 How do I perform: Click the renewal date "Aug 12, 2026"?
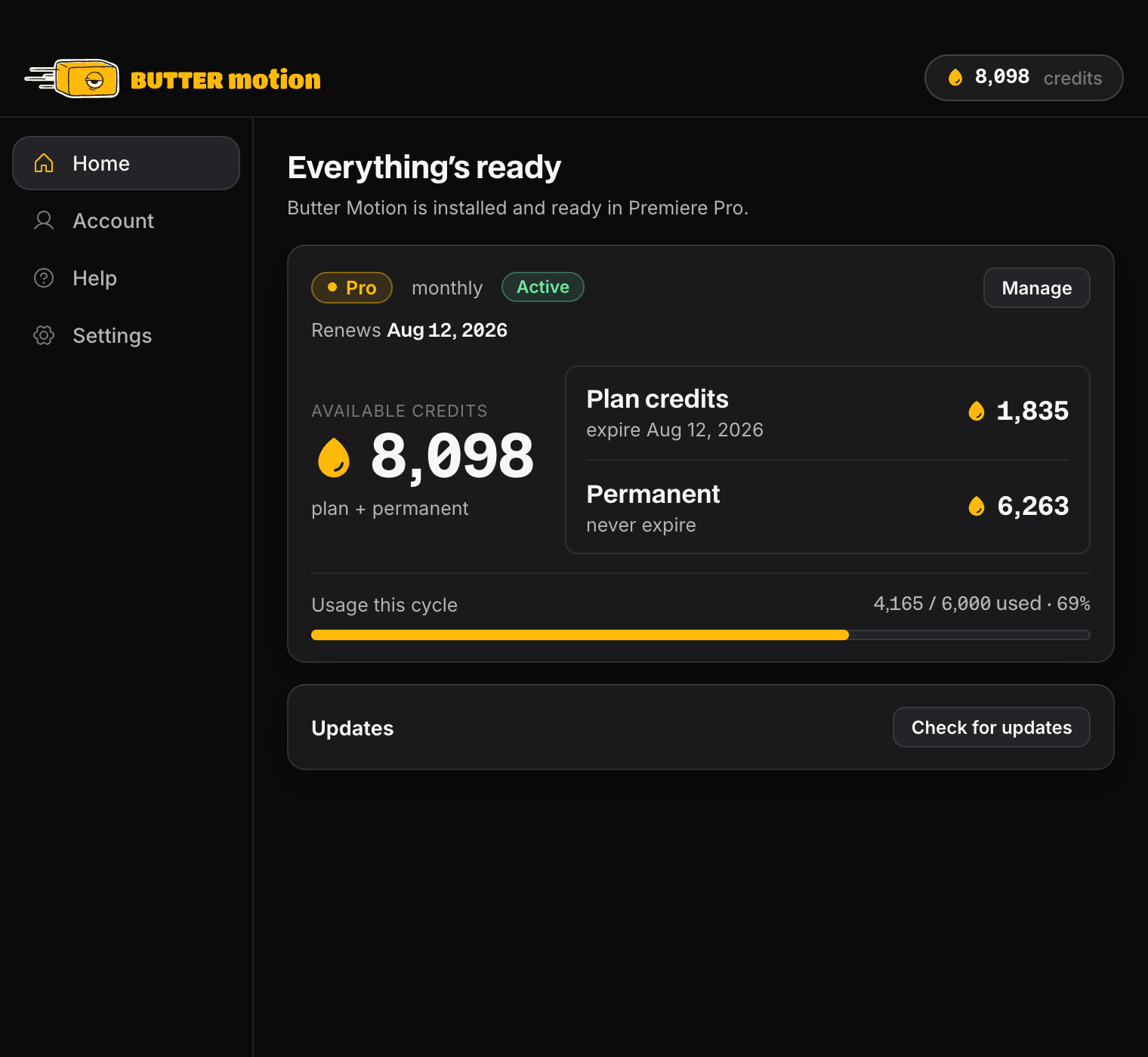click(x=447, y=330)
